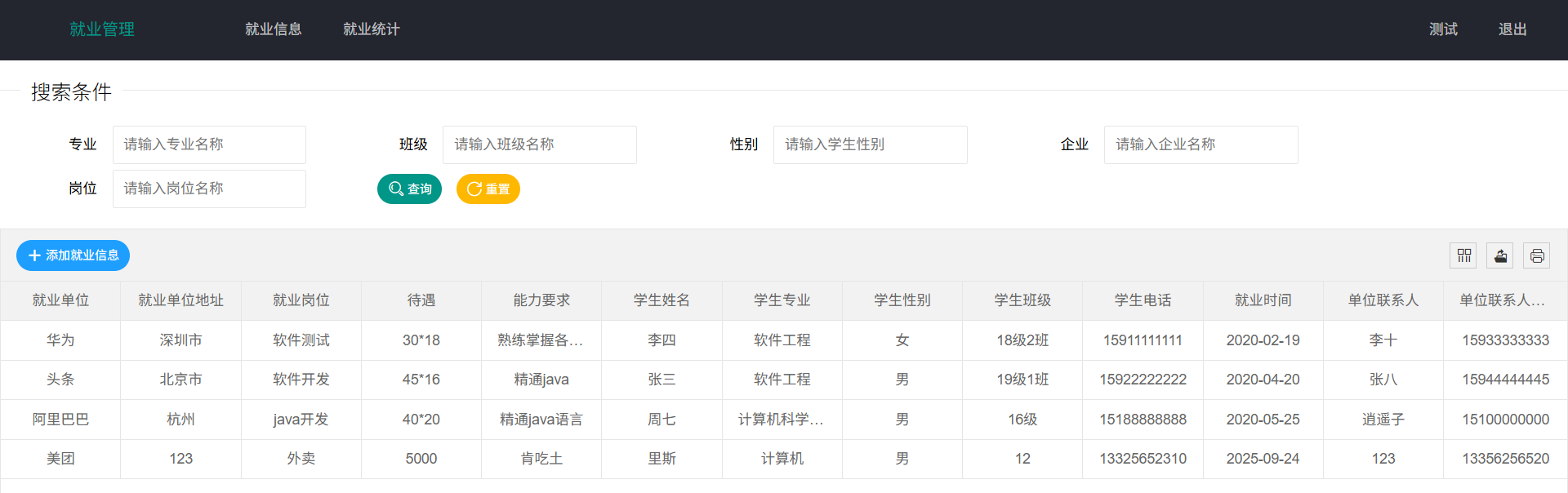
Task: Click the 18级2班 class cell
Action: tap(1022, 340)
